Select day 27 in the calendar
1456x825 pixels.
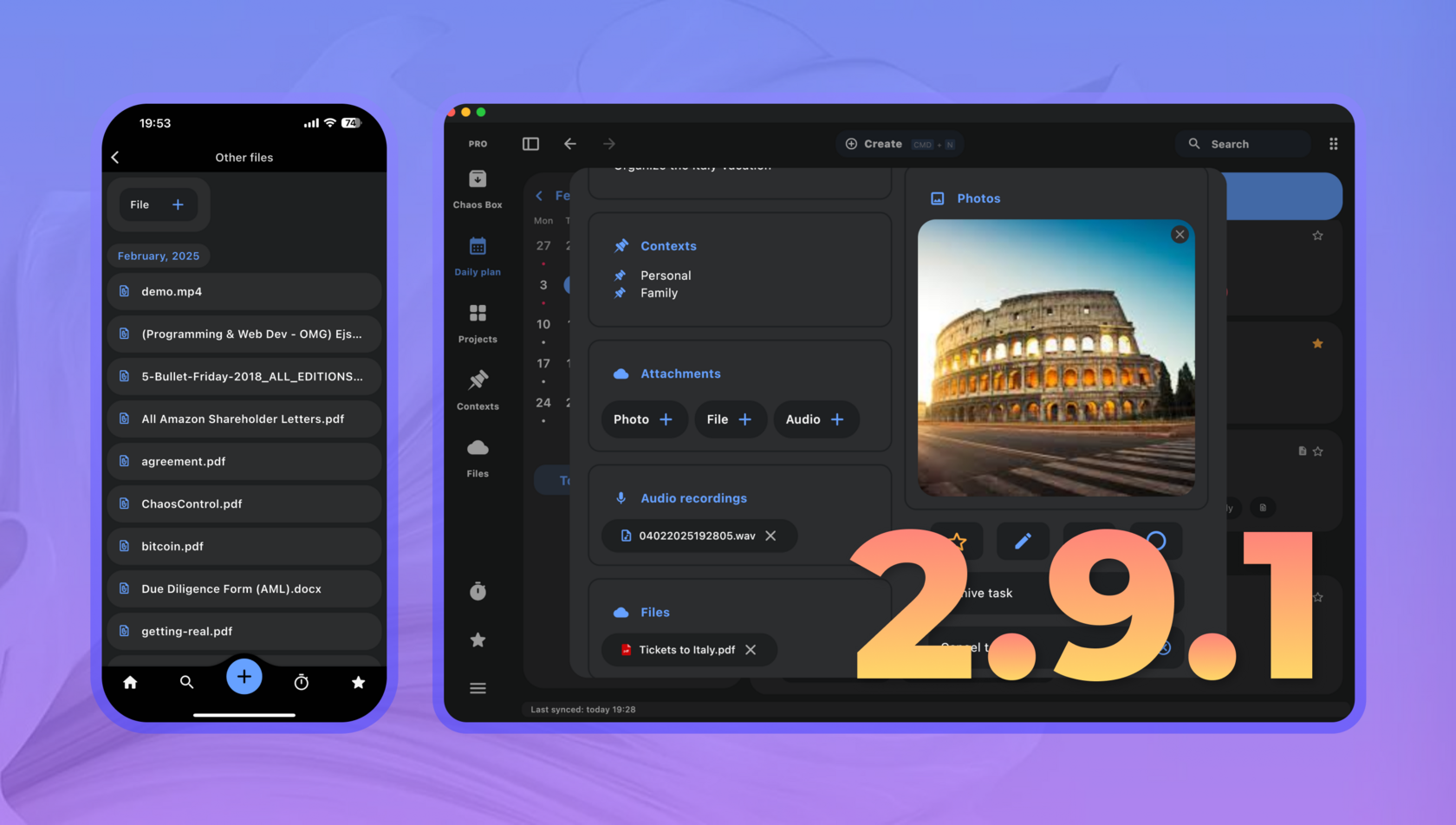(x=543, y=246)
